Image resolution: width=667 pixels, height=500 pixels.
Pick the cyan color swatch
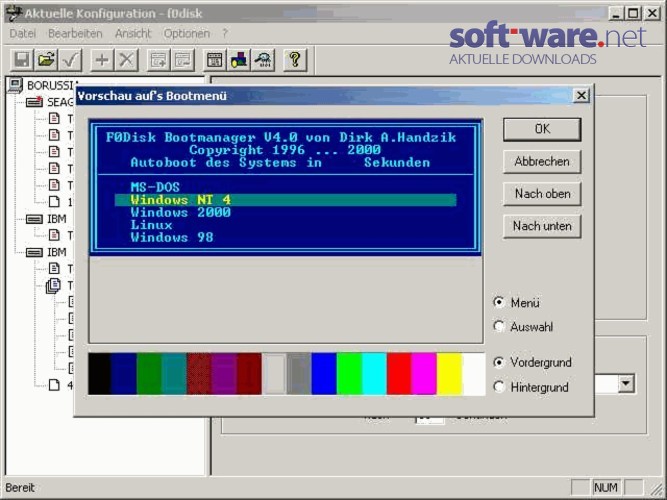pos(374,374)
